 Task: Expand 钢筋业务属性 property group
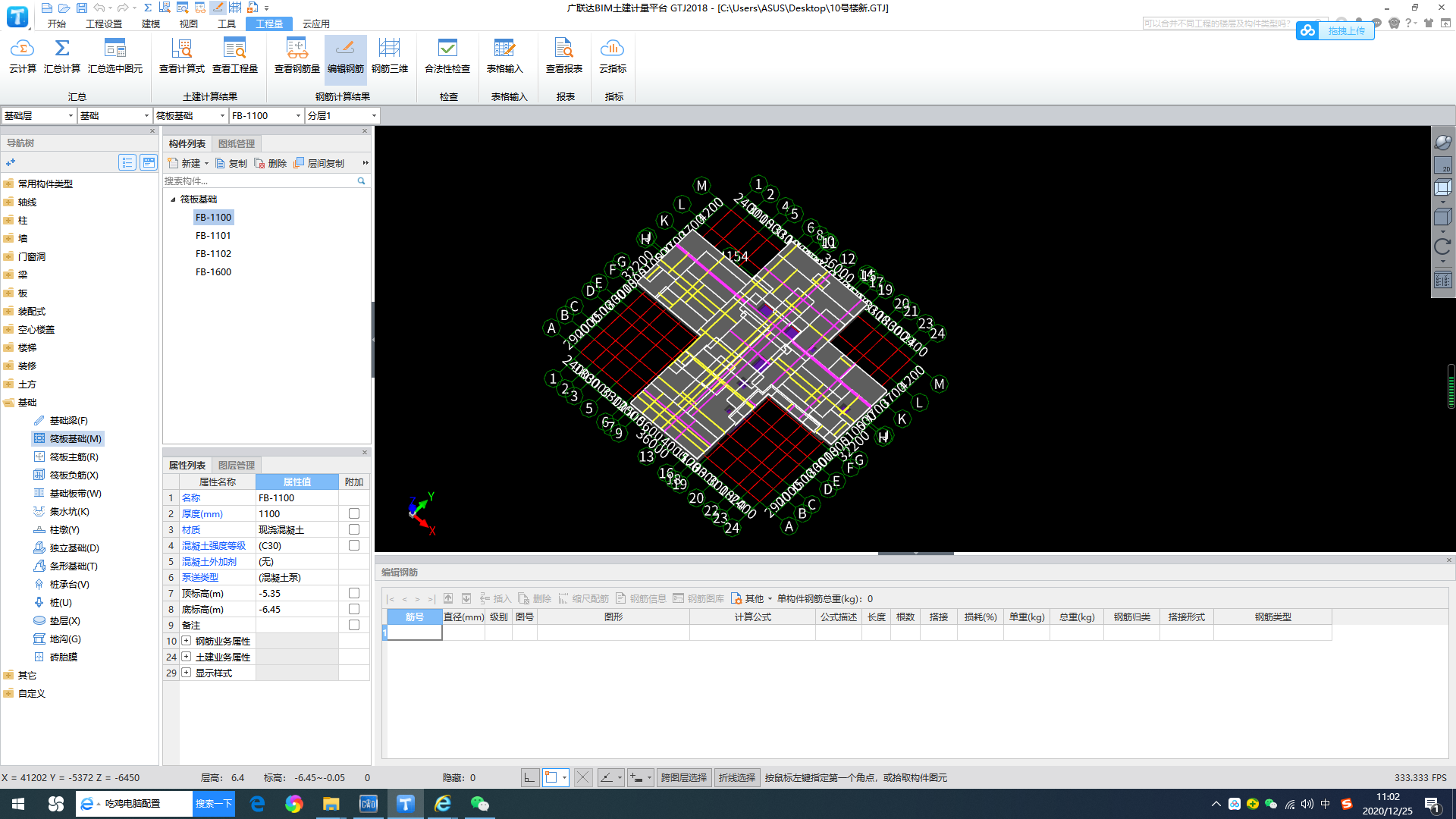tap(186, 641)
